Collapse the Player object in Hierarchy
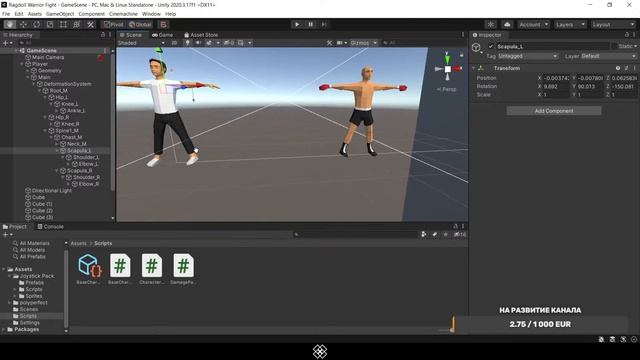The height and width of the screenshot is (360, 640). click(x=22, y=64)
